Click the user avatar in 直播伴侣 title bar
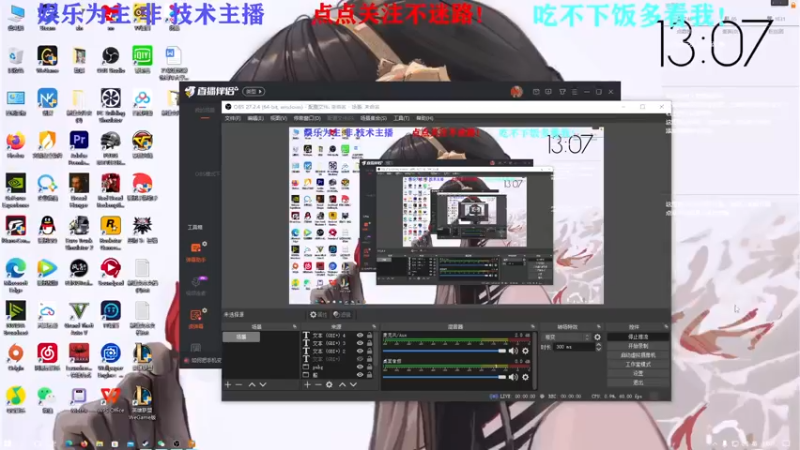Image resolution: width=800 pixels, height=450 pixels. tap(516, 92)
